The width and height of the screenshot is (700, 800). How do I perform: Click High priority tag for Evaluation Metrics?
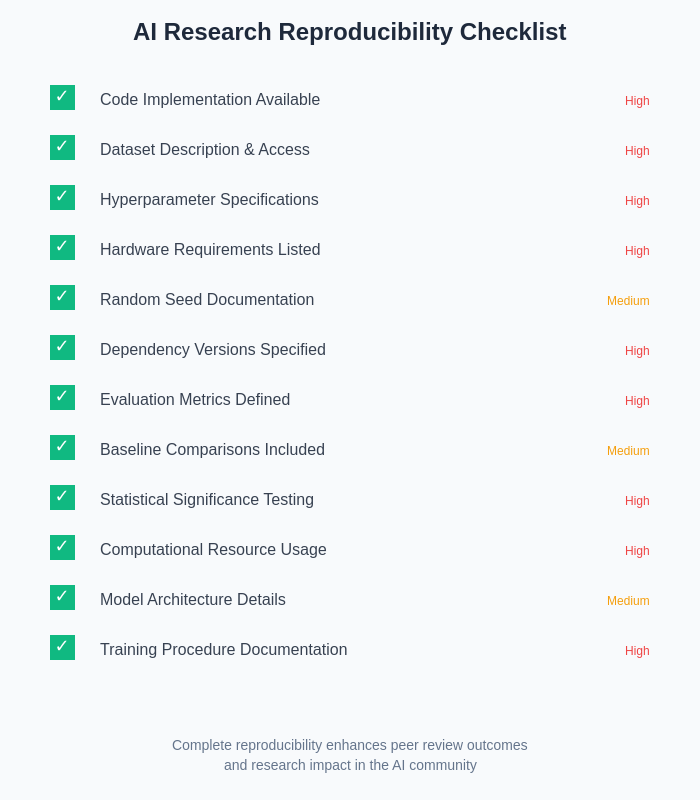pos(637,401)
